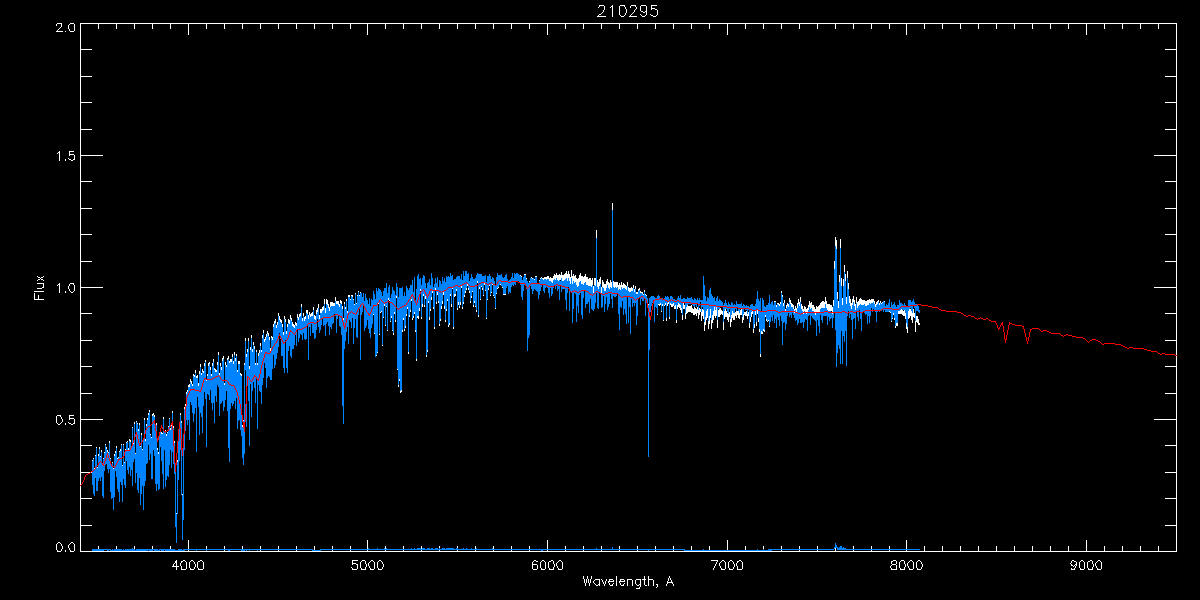Click the 0.5 flux tick label
1200x600 pixels.
65,419
